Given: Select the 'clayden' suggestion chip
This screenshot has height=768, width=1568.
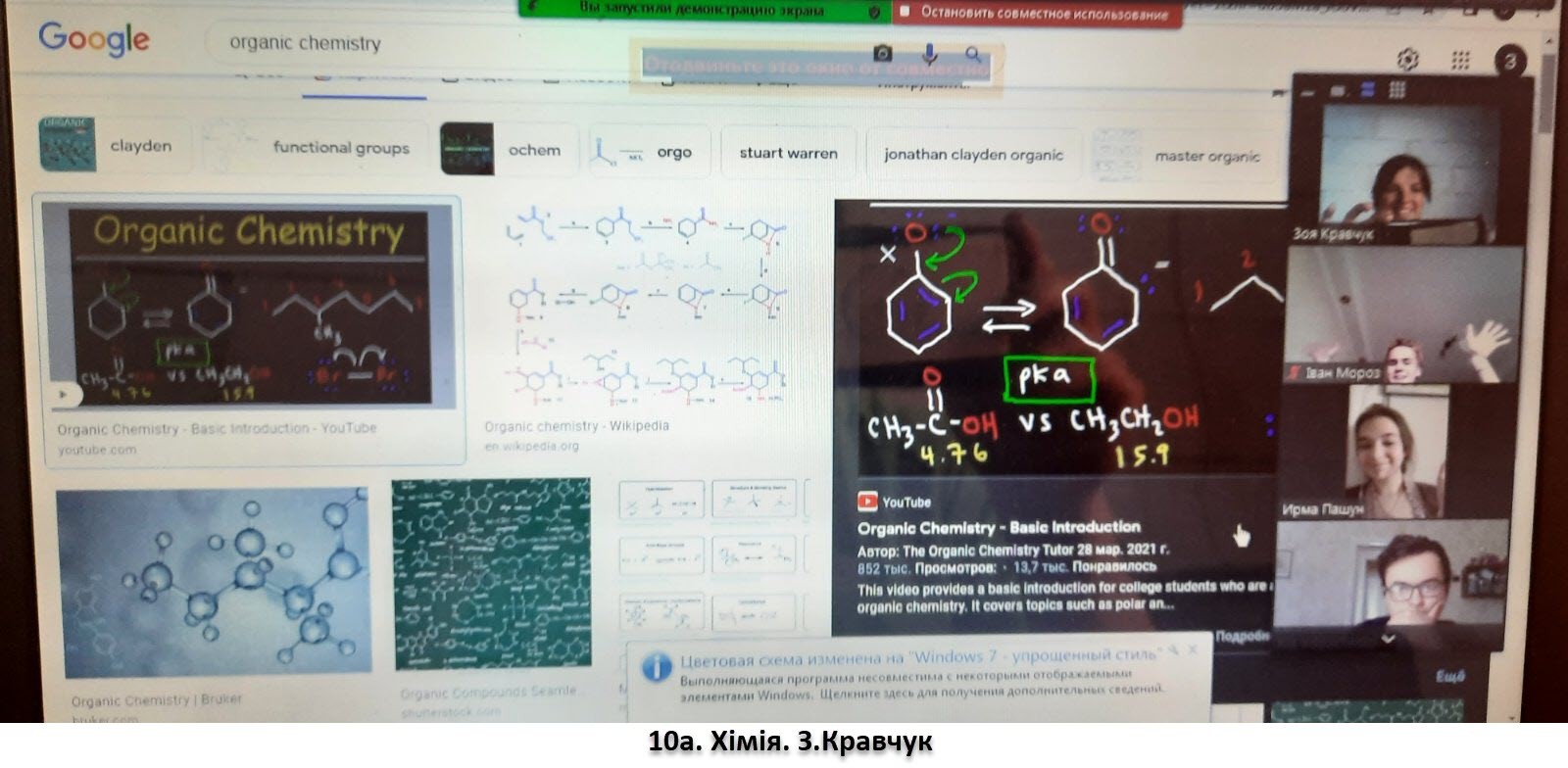Looking at the screenshot, I should [113, 146].
